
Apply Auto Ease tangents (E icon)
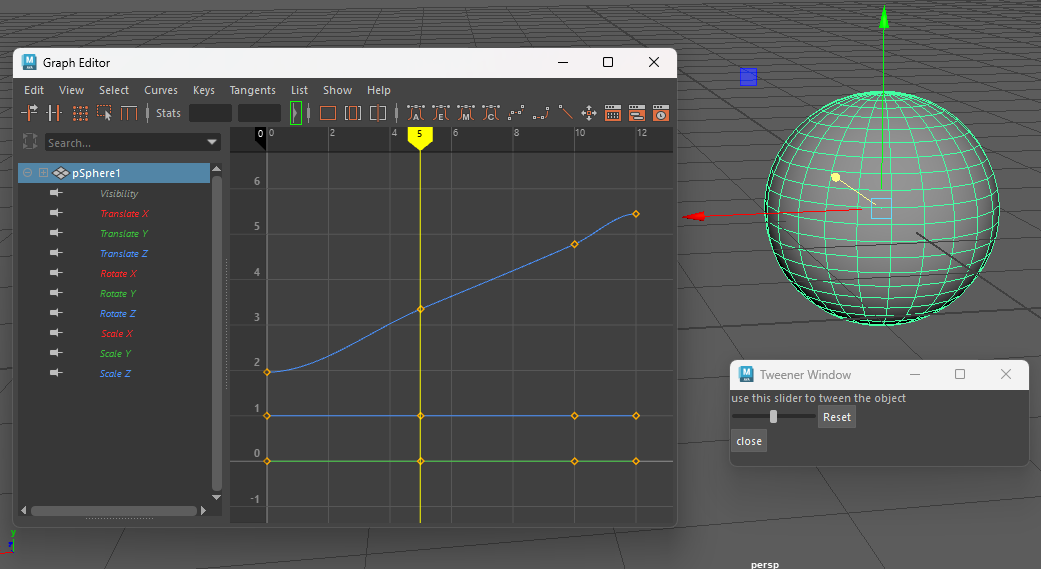[x=441, y=113]
